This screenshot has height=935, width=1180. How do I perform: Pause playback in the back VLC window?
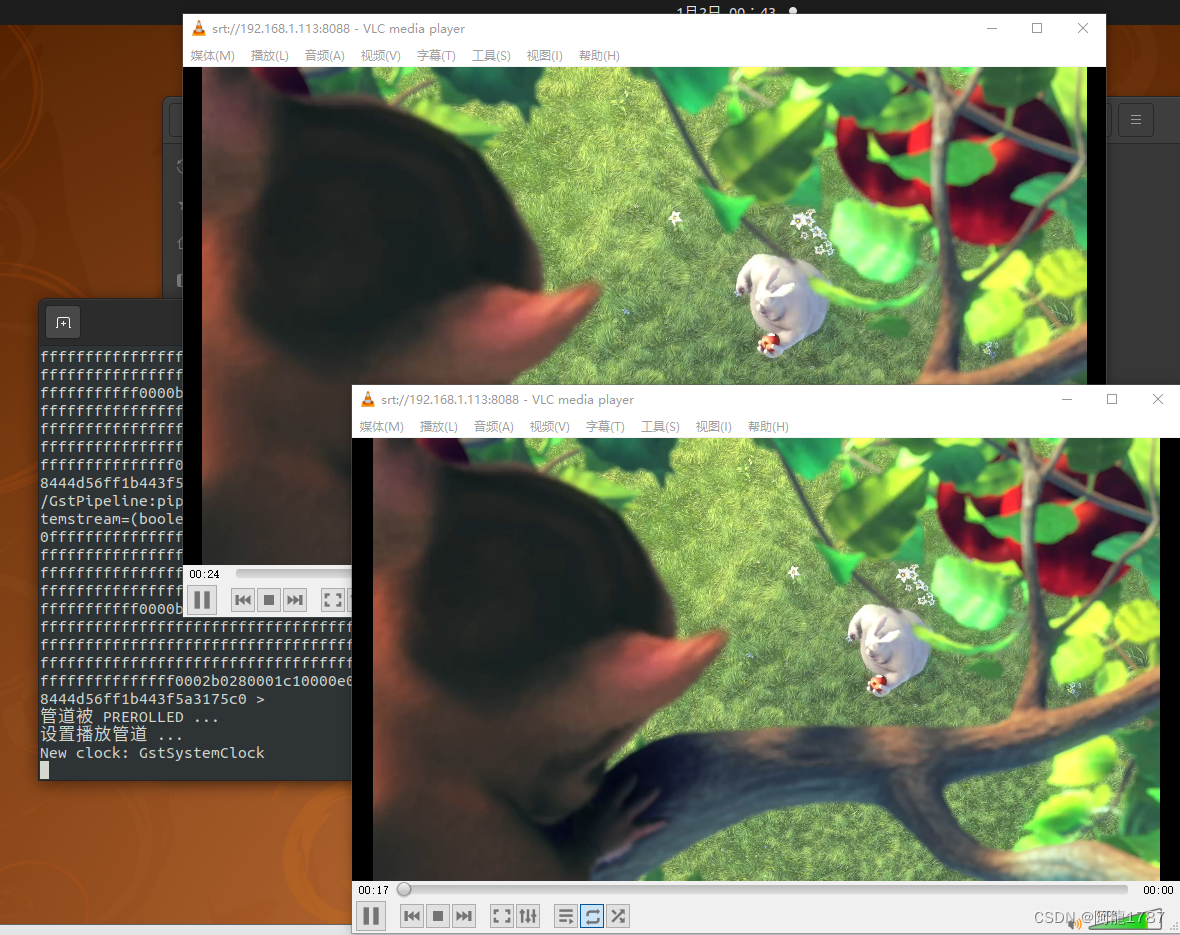point(202,600)
